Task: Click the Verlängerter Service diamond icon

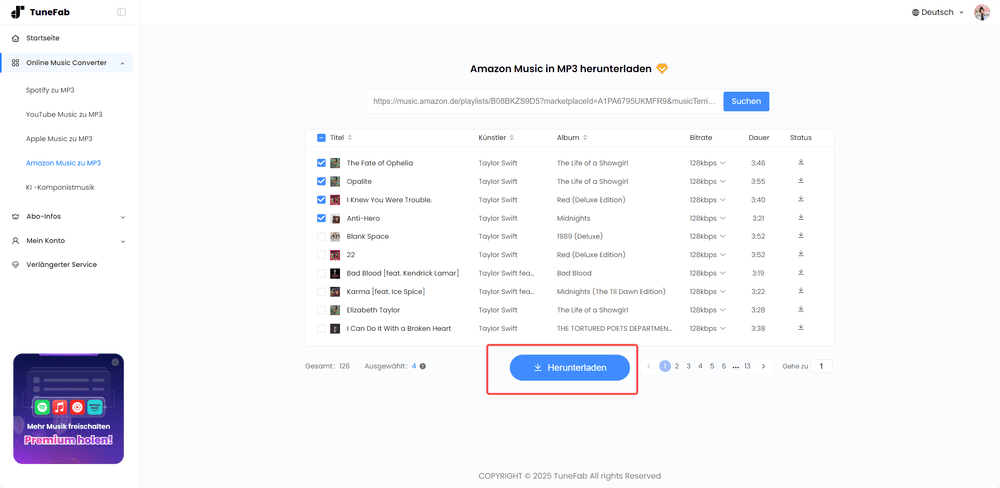Action: [x=15, y=265]
